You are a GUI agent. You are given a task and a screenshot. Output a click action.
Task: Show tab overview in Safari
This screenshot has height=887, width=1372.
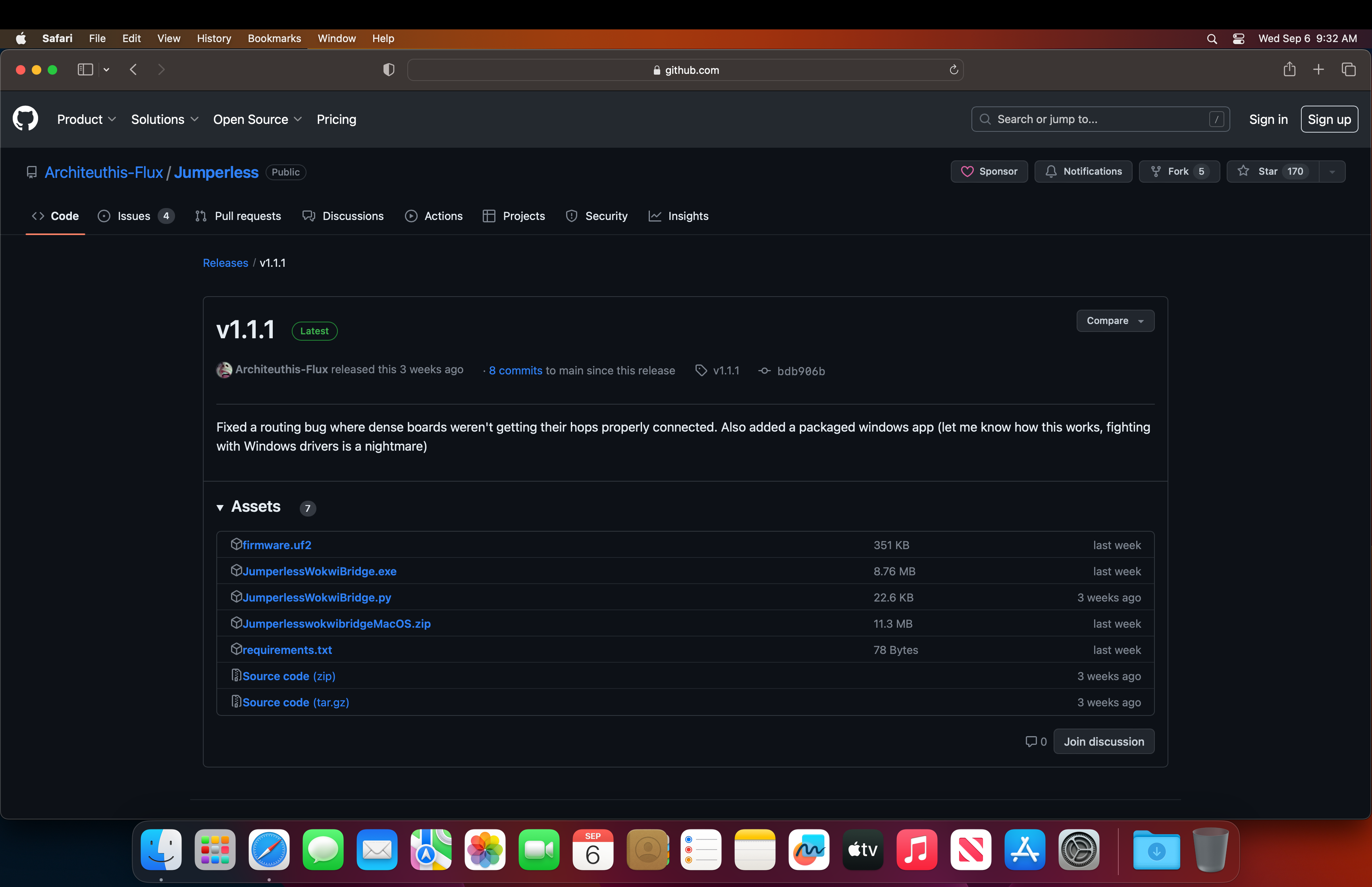pos(1349,70)
